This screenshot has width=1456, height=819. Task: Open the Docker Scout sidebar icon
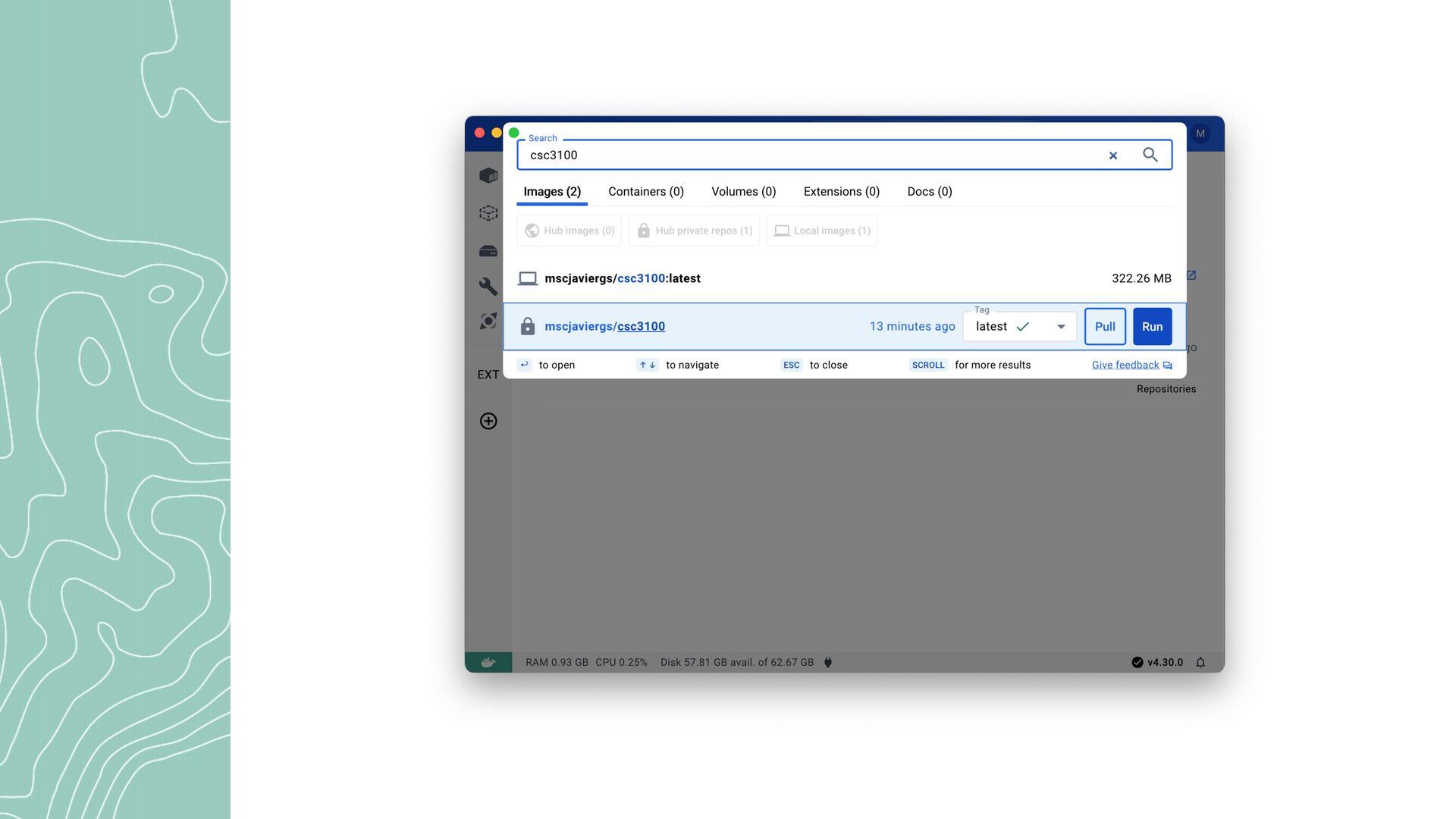pyautogui.click(x=488, y=322)
